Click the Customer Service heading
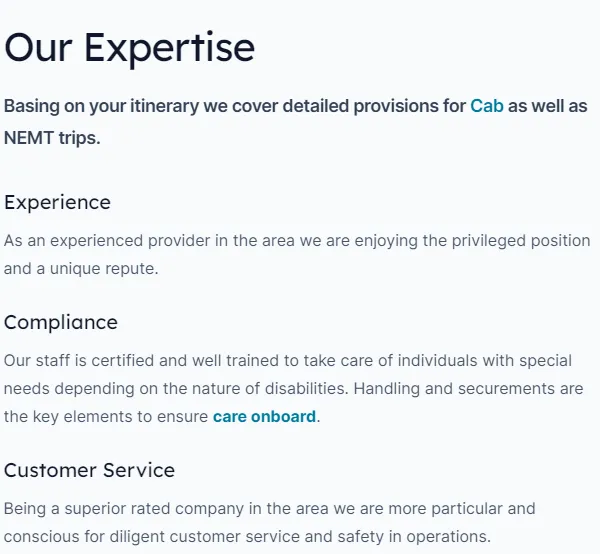Screen dimensions: 600x554 (x=89, y=470)
